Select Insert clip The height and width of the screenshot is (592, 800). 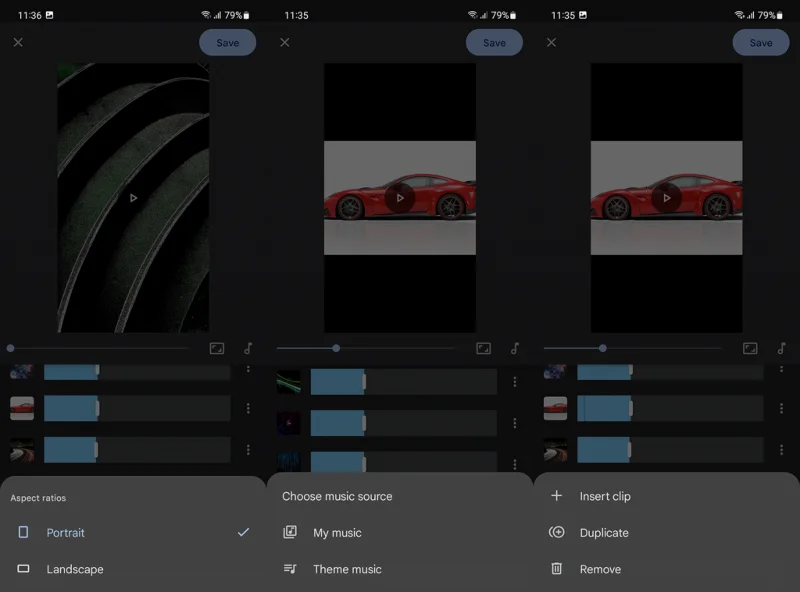coord(667,496)
